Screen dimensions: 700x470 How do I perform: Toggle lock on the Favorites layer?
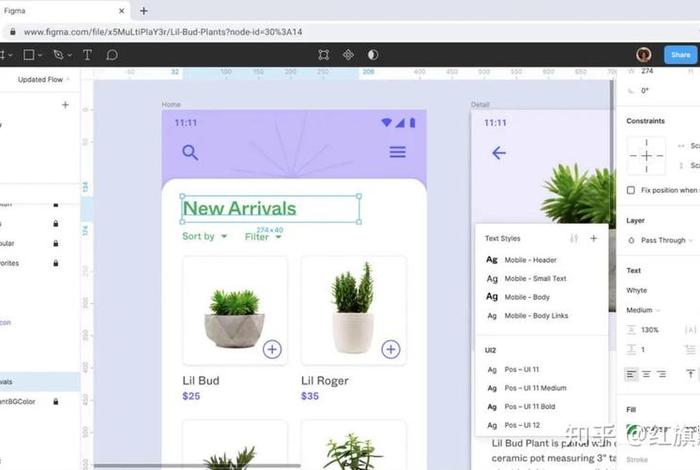tap(56, 263)
